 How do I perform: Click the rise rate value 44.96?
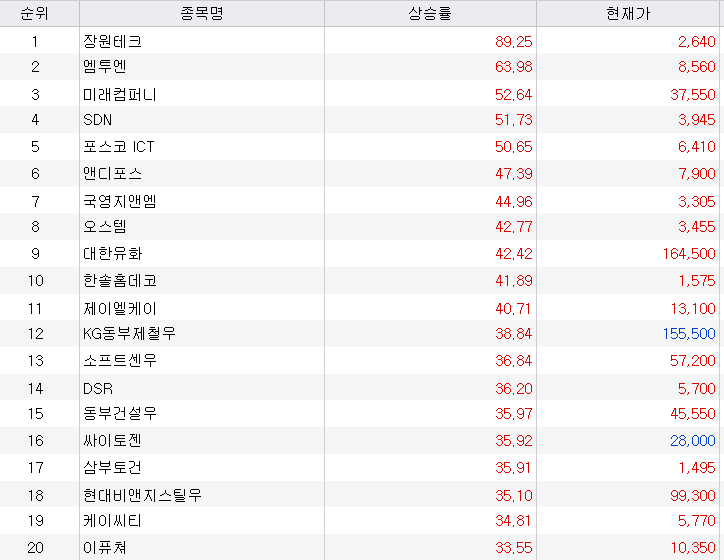pos(513,201)
